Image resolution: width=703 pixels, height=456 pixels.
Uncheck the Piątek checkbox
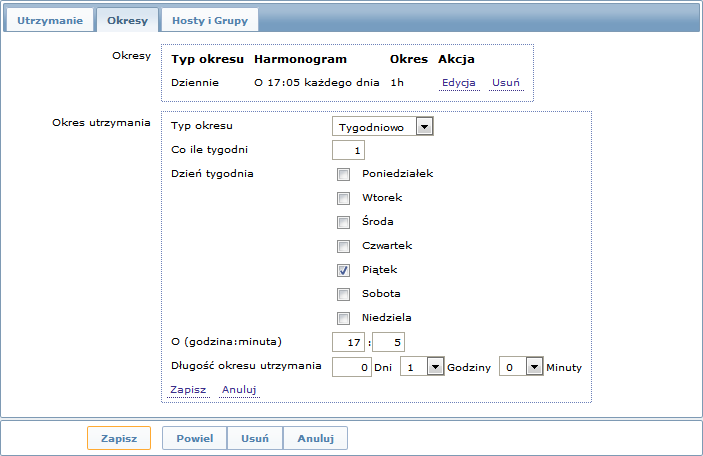[343, 270]
